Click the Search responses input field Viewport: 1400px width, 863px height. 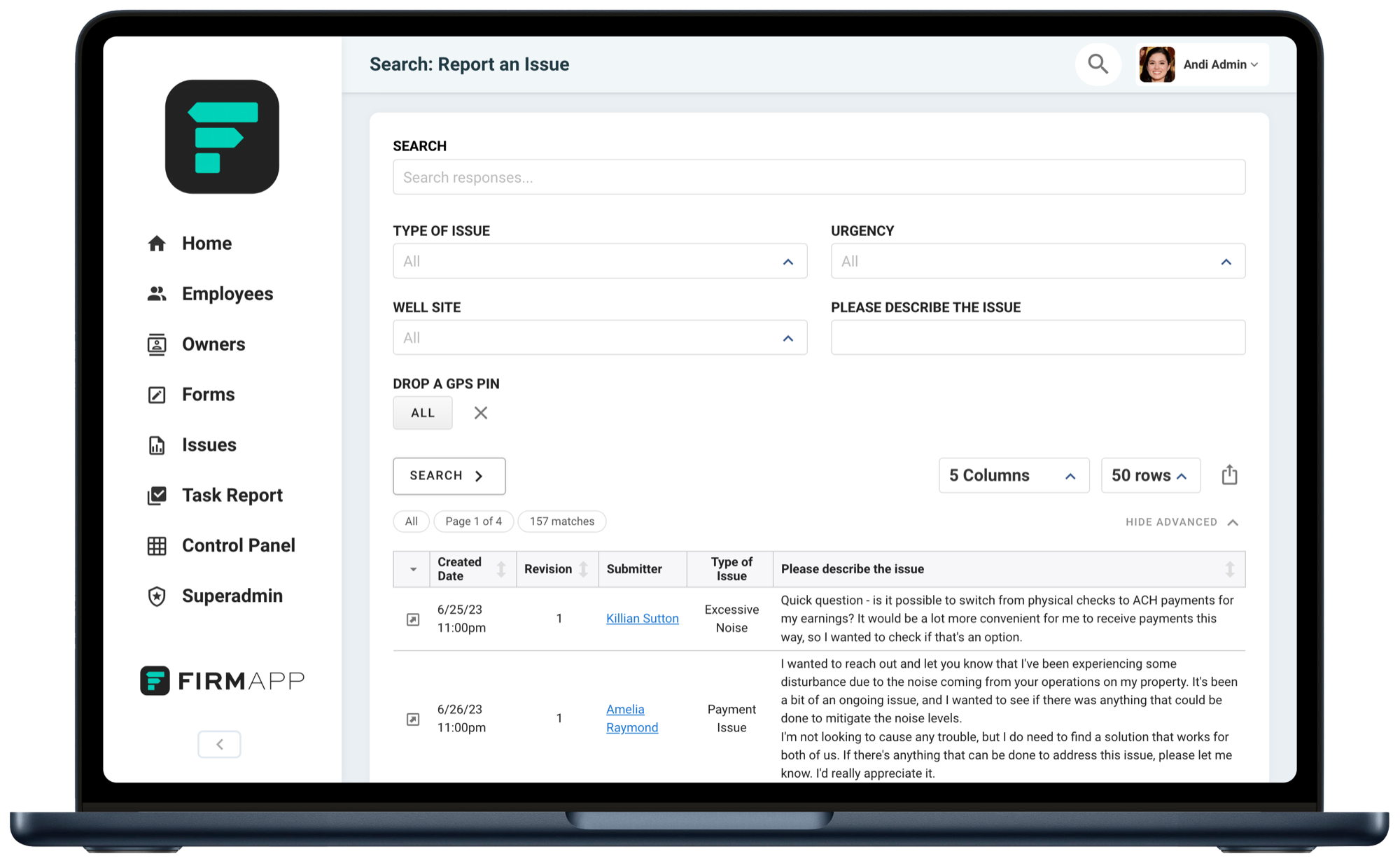(x=818, y=177)
